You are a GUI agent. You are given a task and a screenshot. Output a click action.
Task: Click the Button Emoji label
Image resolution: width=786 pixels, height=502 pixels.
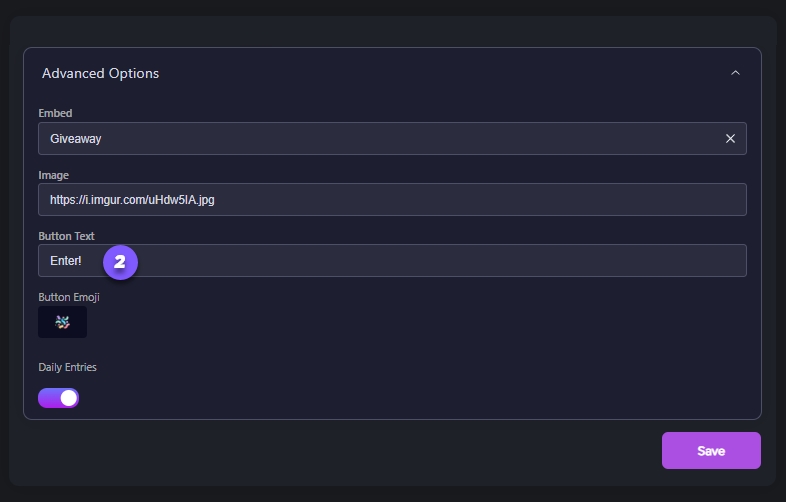click(x=69, y=297)
